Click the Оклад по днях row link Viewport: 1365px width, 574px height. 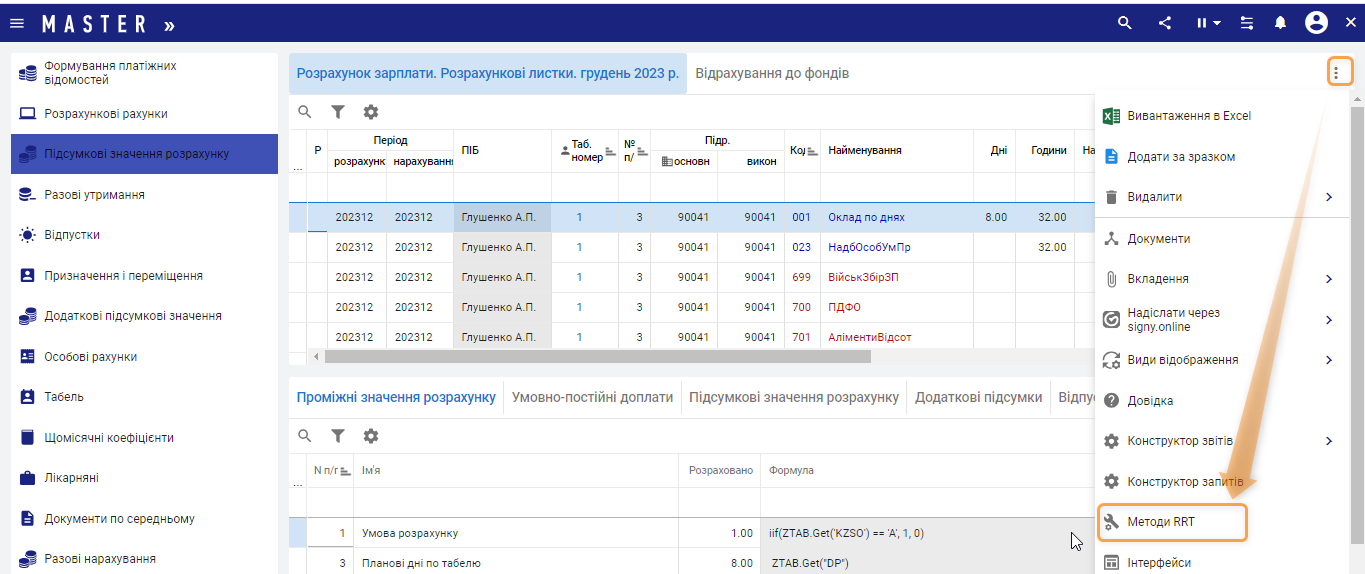coord(866,217)
